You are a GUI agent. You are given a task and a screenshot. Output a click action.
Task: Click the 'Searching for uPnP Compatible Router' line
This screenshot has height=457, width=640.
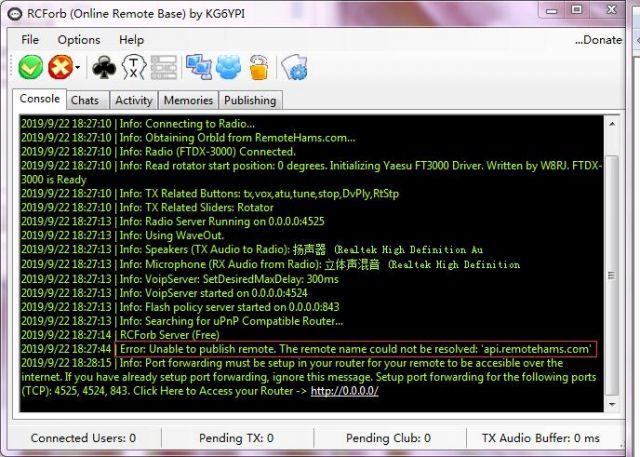(182, 321)
